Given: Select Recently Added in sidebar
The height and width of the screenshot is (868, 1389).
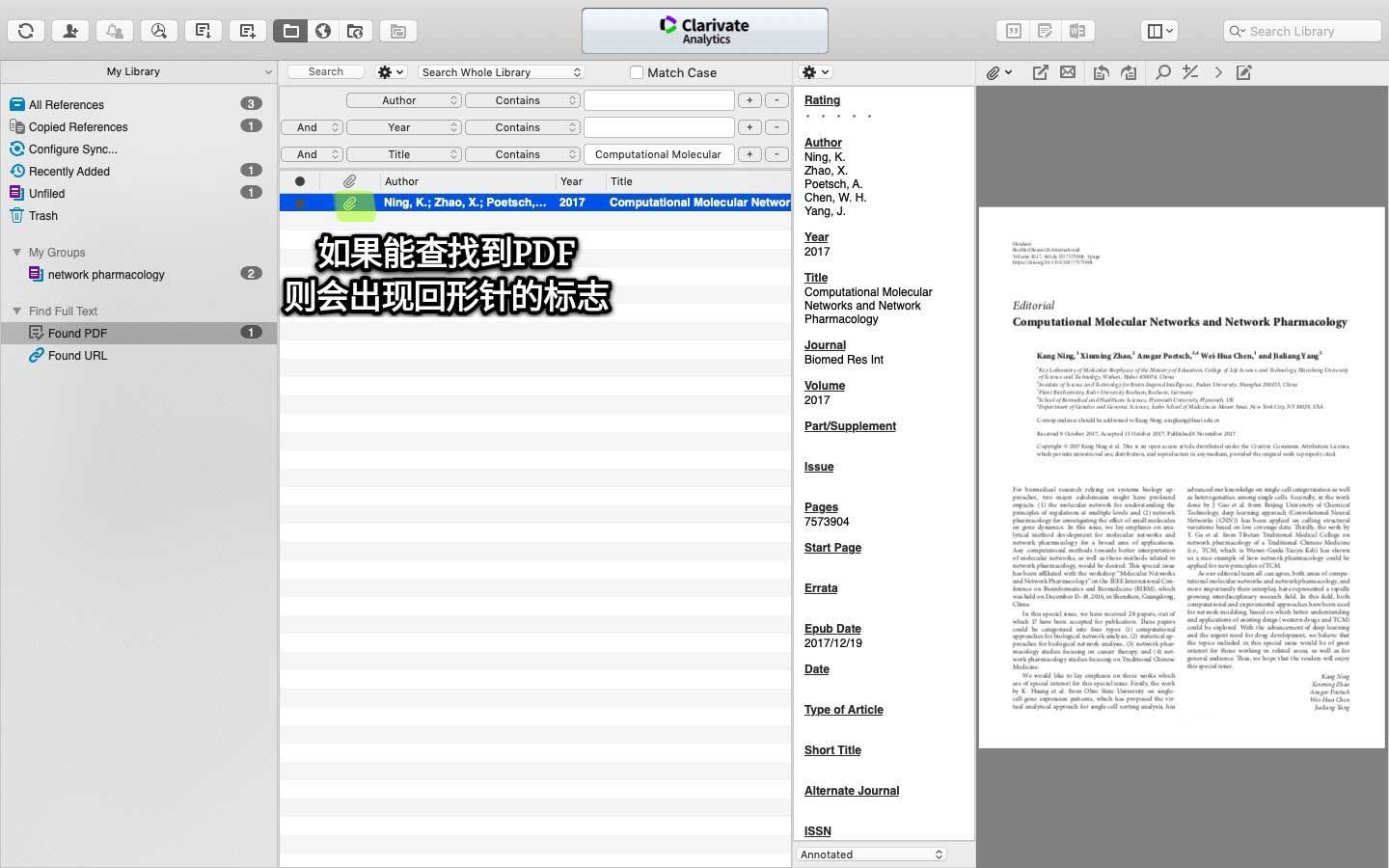Looking at the screenshot, I should coord(139,171).
